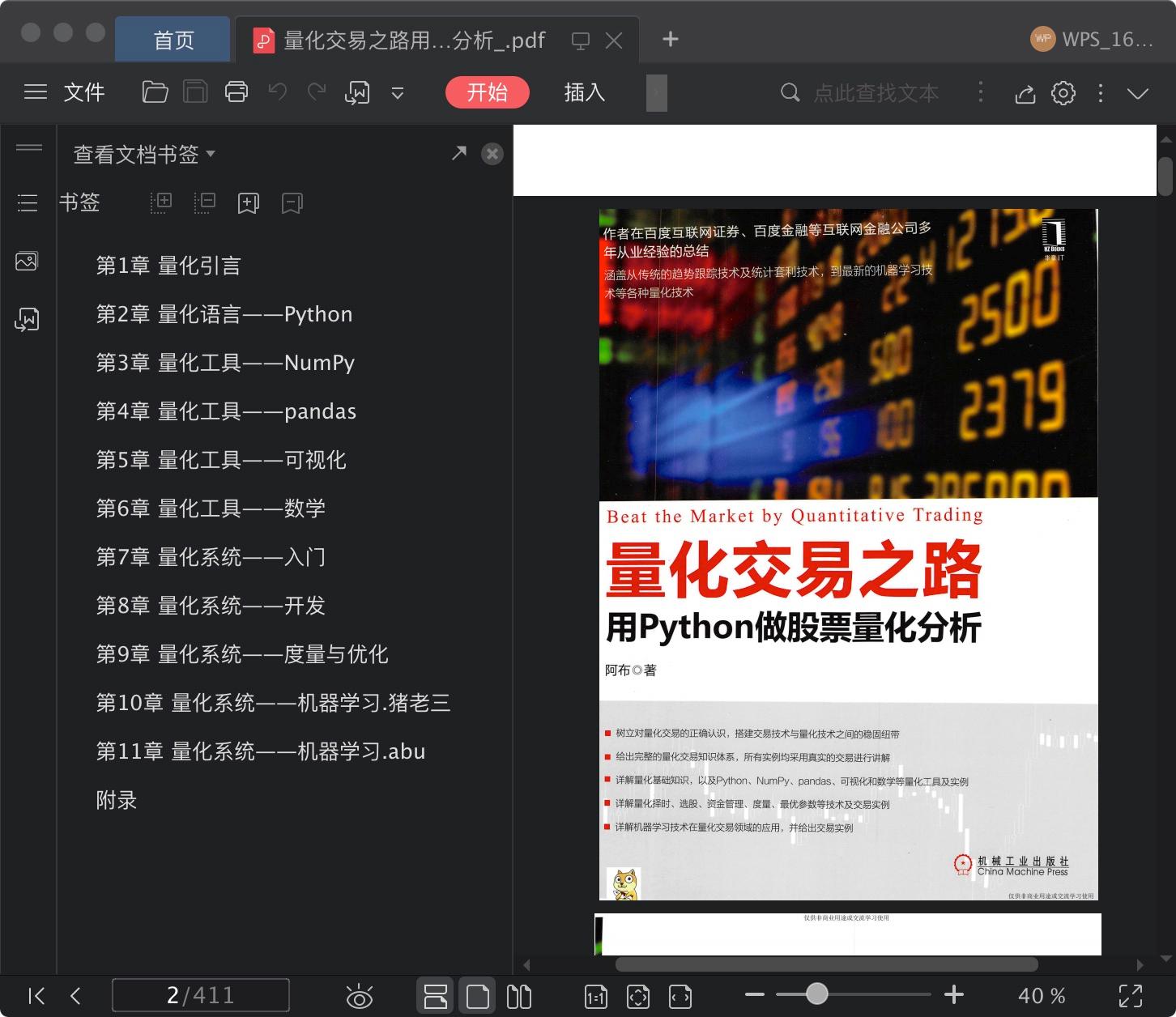Open the settings gear

(1063, 93)
